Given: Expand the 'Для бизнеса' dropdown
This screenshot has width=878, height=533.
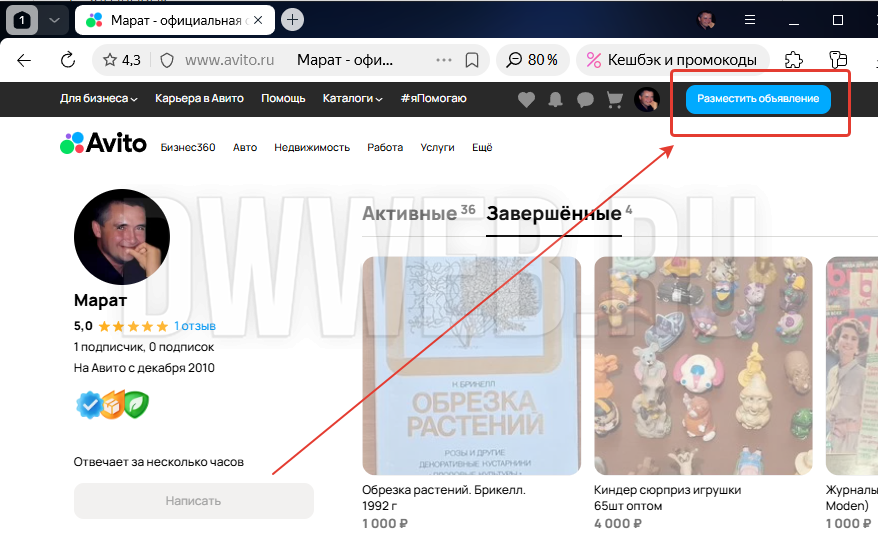Looking at the screenshot, I should (x=98, y=99).
